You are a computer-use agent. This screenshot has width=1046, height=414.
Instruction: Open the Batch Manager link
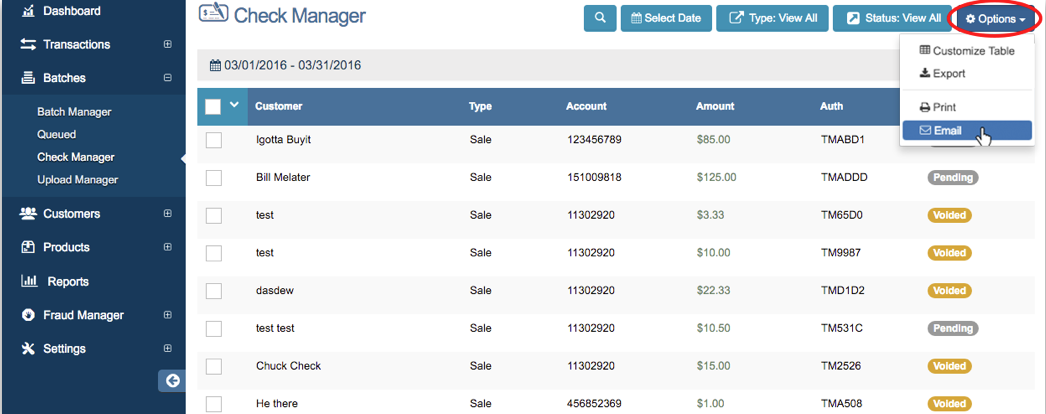pos(74,112)
